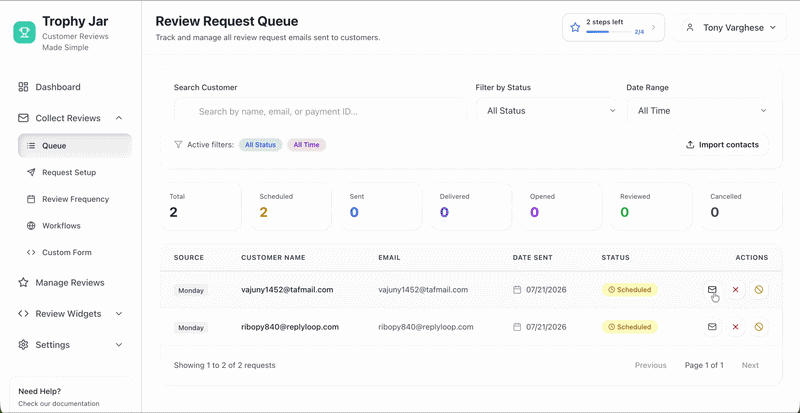Click the send email icon for vajuny1452

[712, 289]
